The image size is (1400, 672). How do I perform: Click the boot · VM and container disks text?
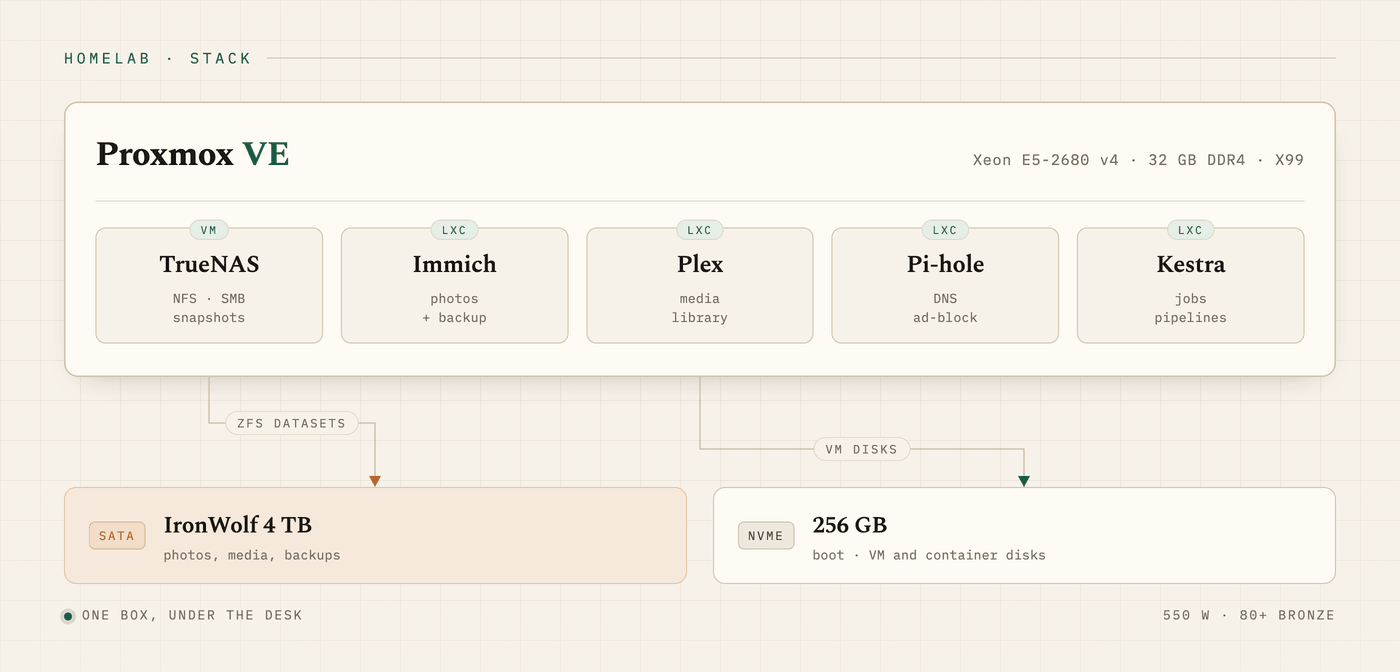pyautogui.click(x=929, y=555)
